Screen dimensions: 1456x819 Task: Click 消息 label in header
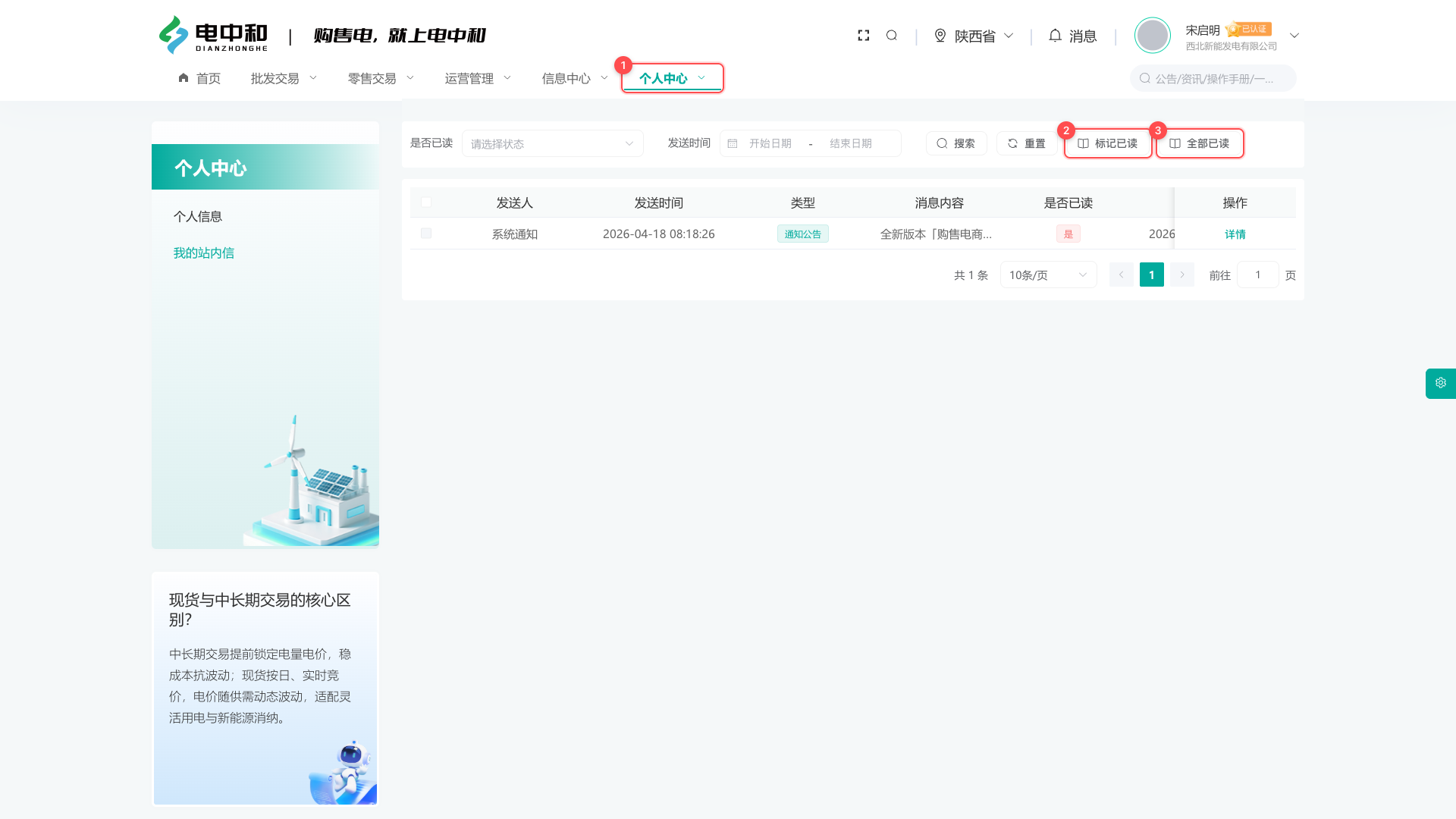(x=1083, y=36)
